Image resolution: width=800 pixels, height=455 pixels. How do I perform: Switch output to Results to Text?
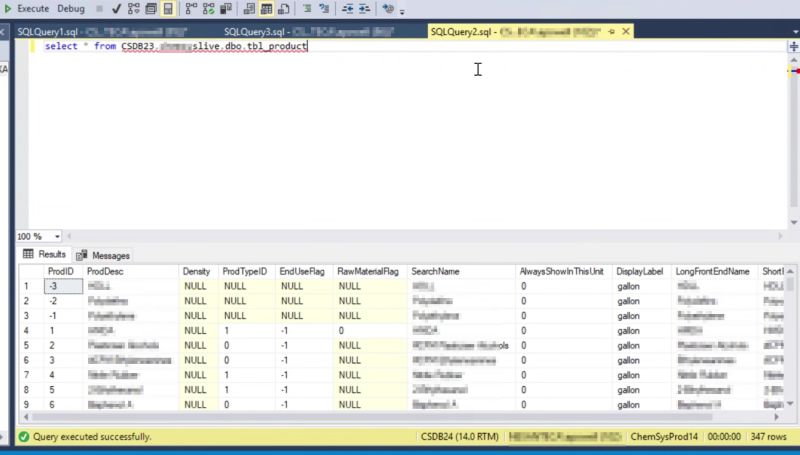(x=249, y=9)
